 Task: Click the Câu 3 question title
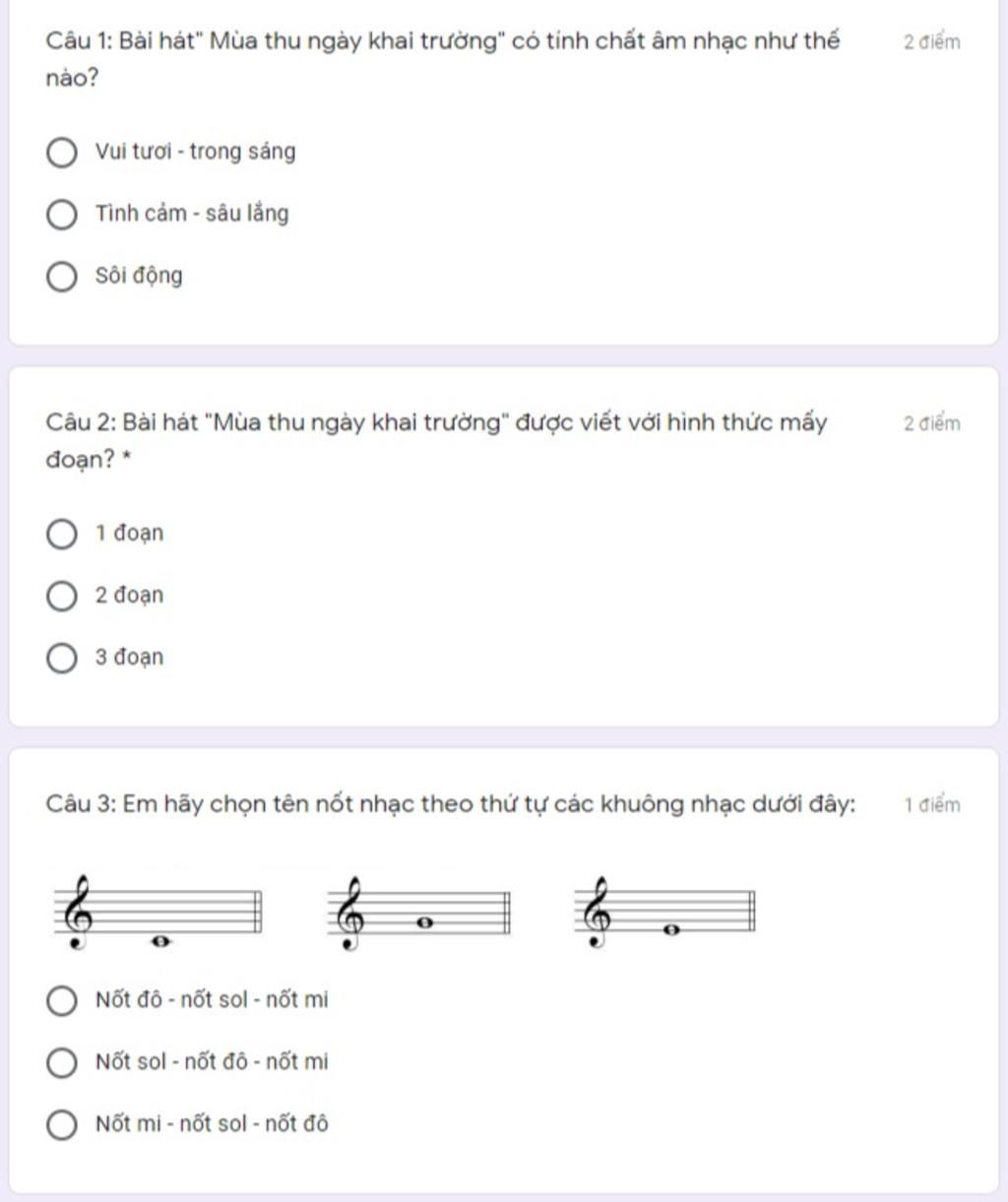451,804
